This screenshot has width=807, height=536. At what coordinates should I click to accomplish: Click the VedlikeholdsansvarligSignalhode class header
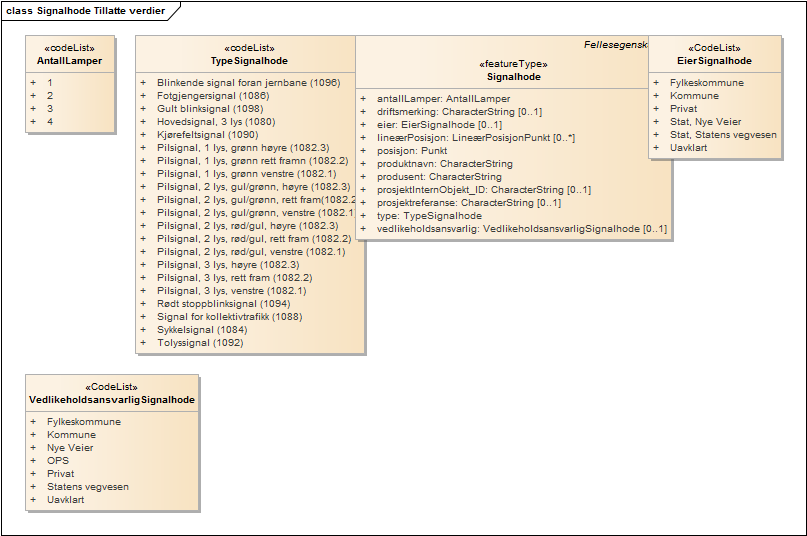coord(112,400)
